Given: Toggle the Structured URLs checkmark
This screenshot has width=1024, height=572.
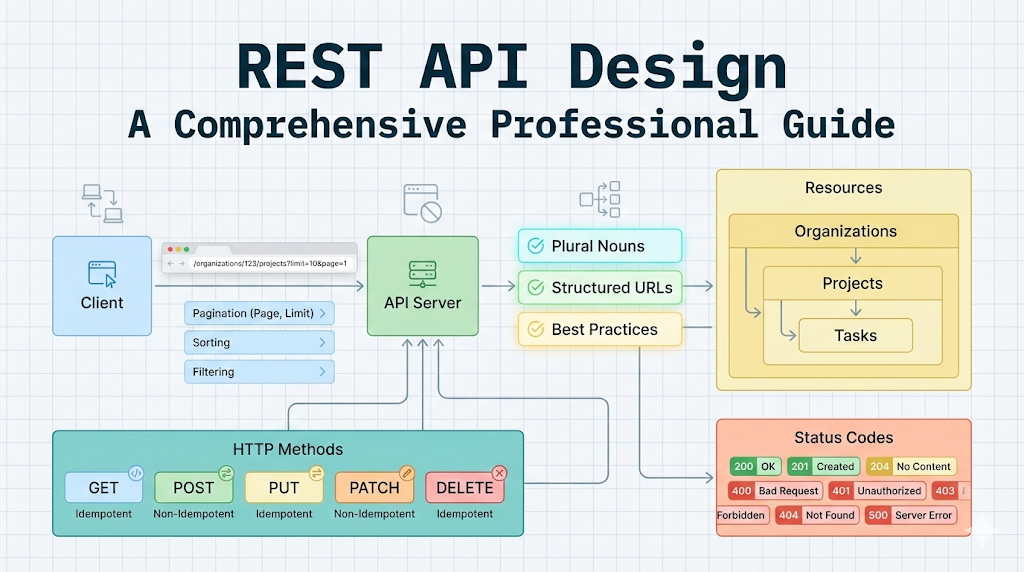Looking at the screenshot, I should tap(535, 288).
